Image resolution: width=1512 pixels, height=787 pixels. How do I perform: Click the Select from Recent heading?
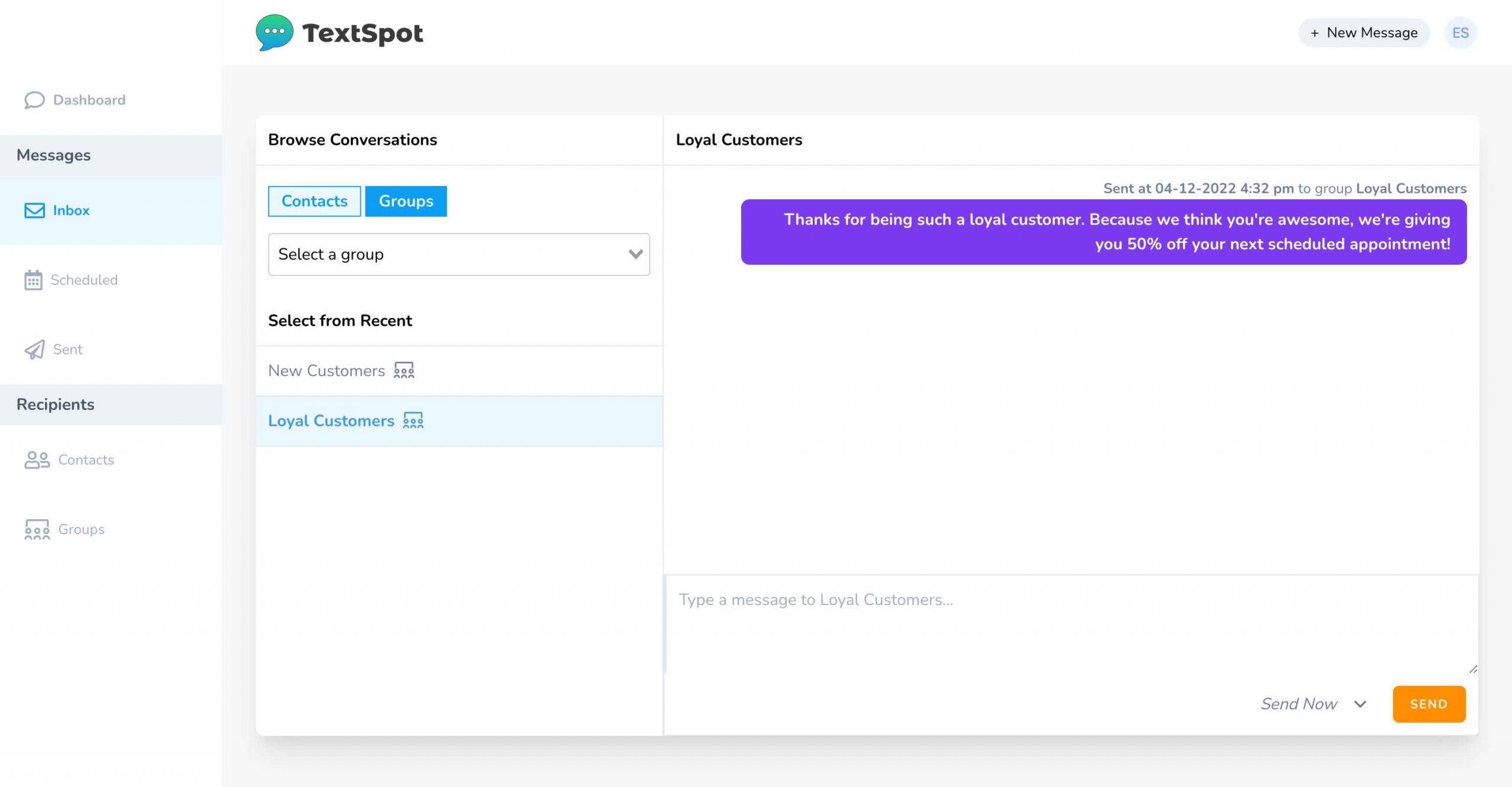click(340, 321)
